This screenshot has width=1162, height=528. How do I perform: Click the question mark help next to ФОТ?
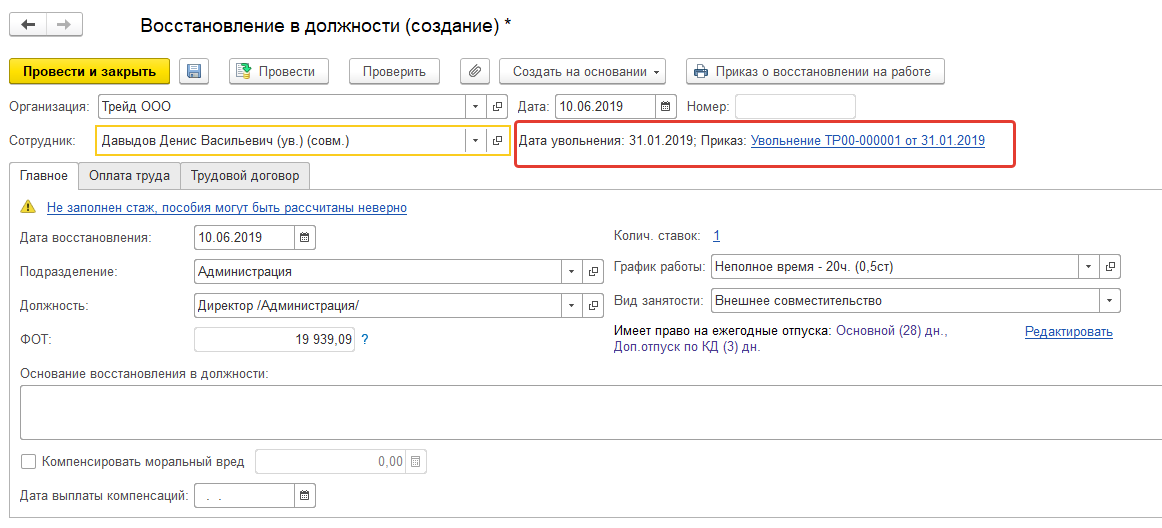tap(365, 340)
